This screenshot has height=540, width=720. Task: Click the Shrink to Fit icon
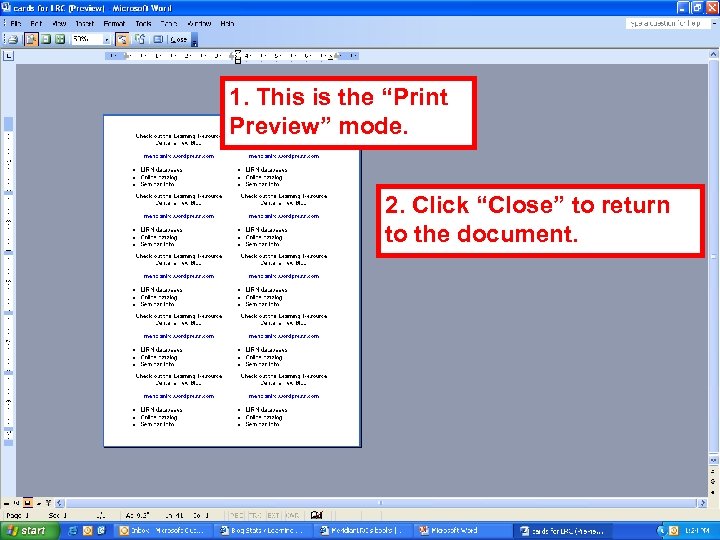(140, 39)
